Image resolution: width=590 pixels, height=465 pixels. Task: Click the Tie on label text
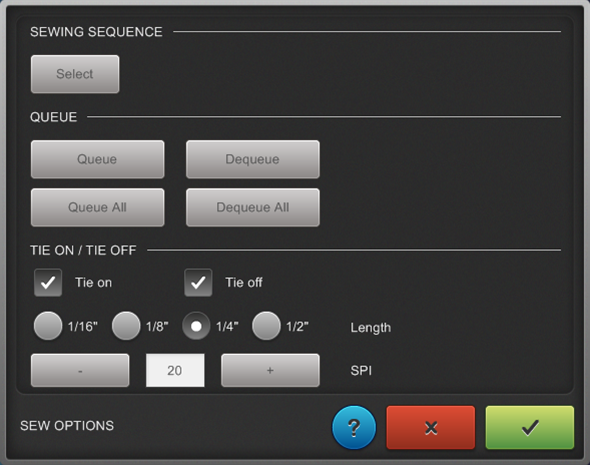[x=93, y=283]
